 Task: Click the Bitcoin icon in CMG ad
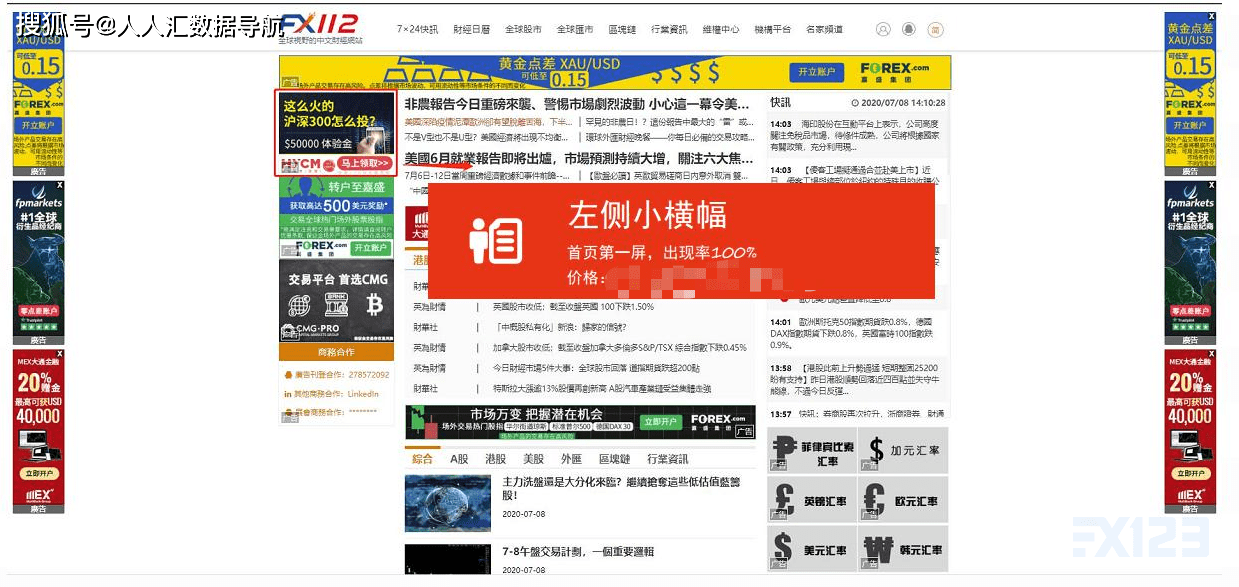click(375, 305)
